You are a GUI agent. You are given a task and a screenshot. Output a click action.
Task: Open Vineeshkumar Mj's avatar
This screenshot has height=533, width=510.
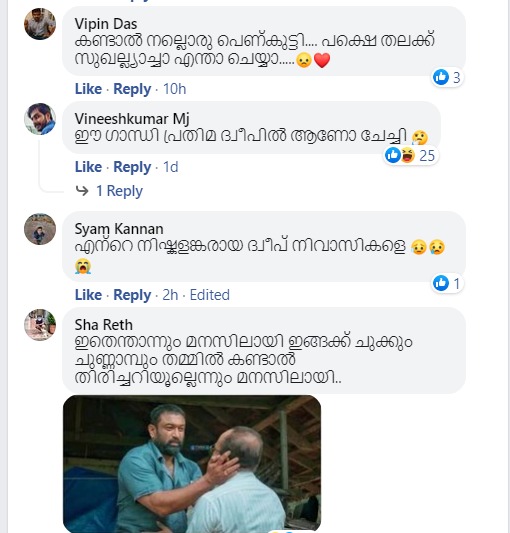(x=40, y=119)
